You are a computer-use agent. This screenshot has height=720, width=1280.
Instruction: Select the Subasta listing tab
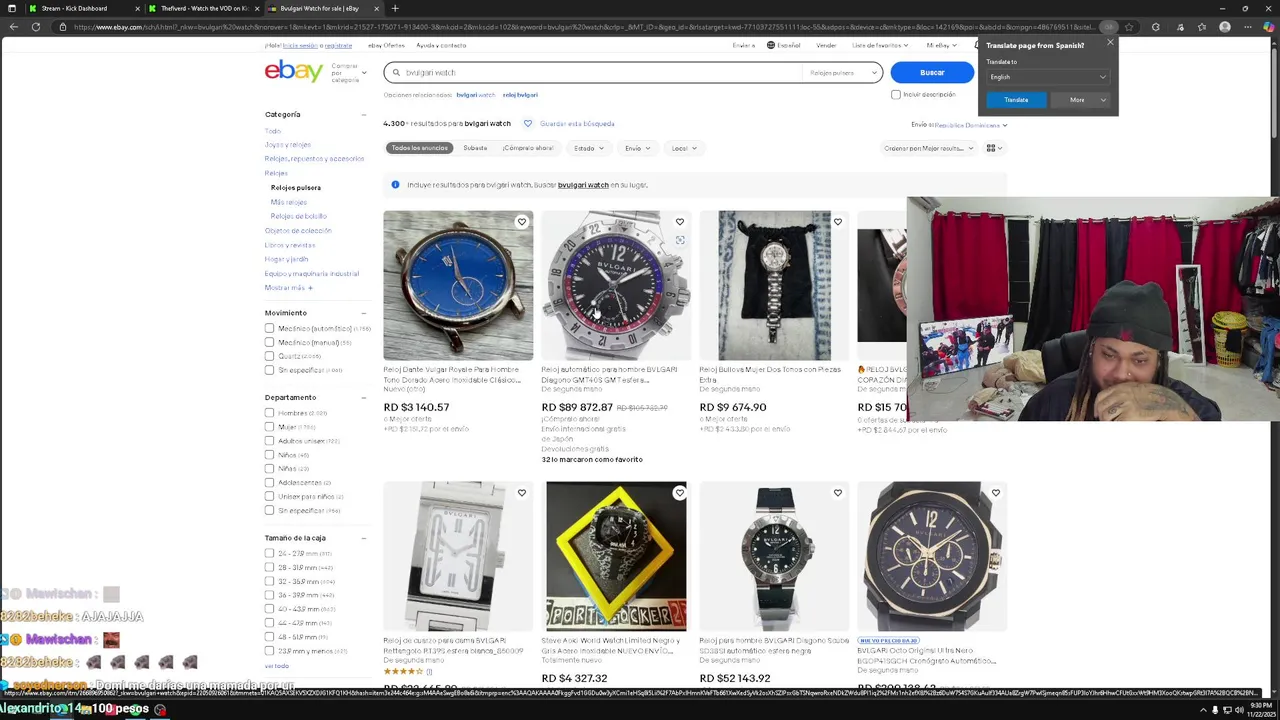click(x=475, y=148)
